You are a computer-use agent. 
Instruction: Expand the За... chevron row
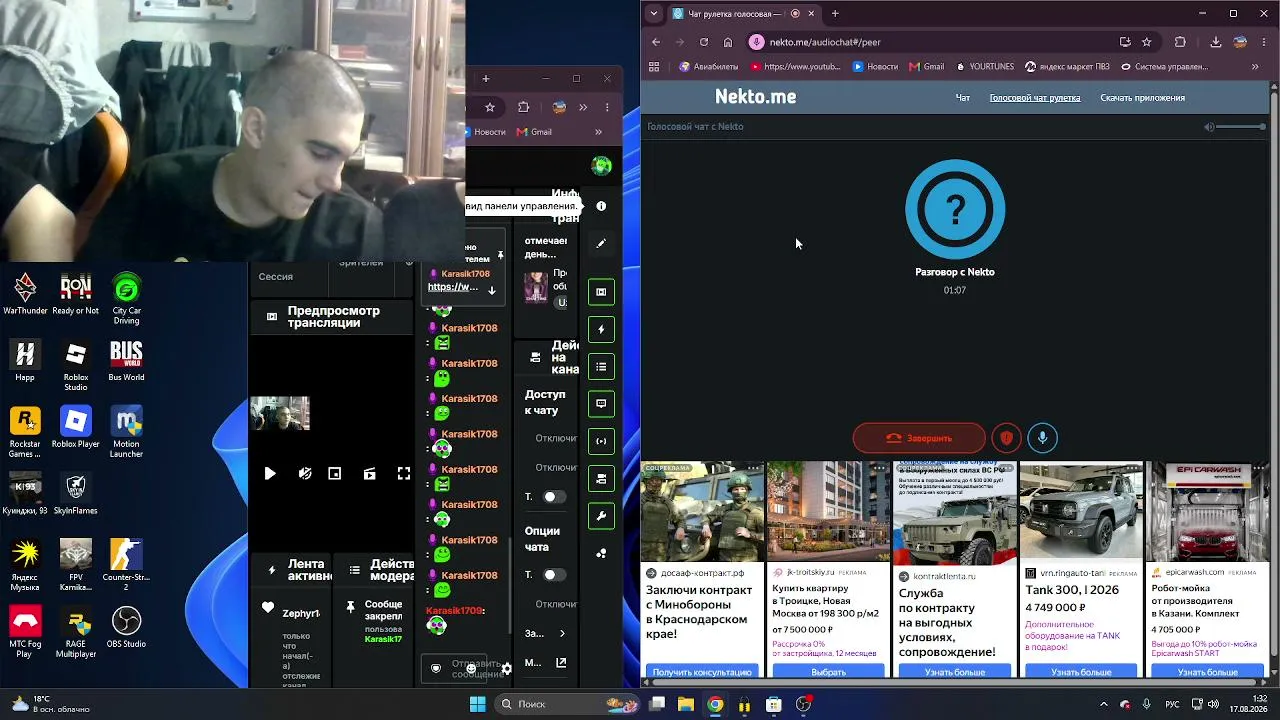pos(546,633)
